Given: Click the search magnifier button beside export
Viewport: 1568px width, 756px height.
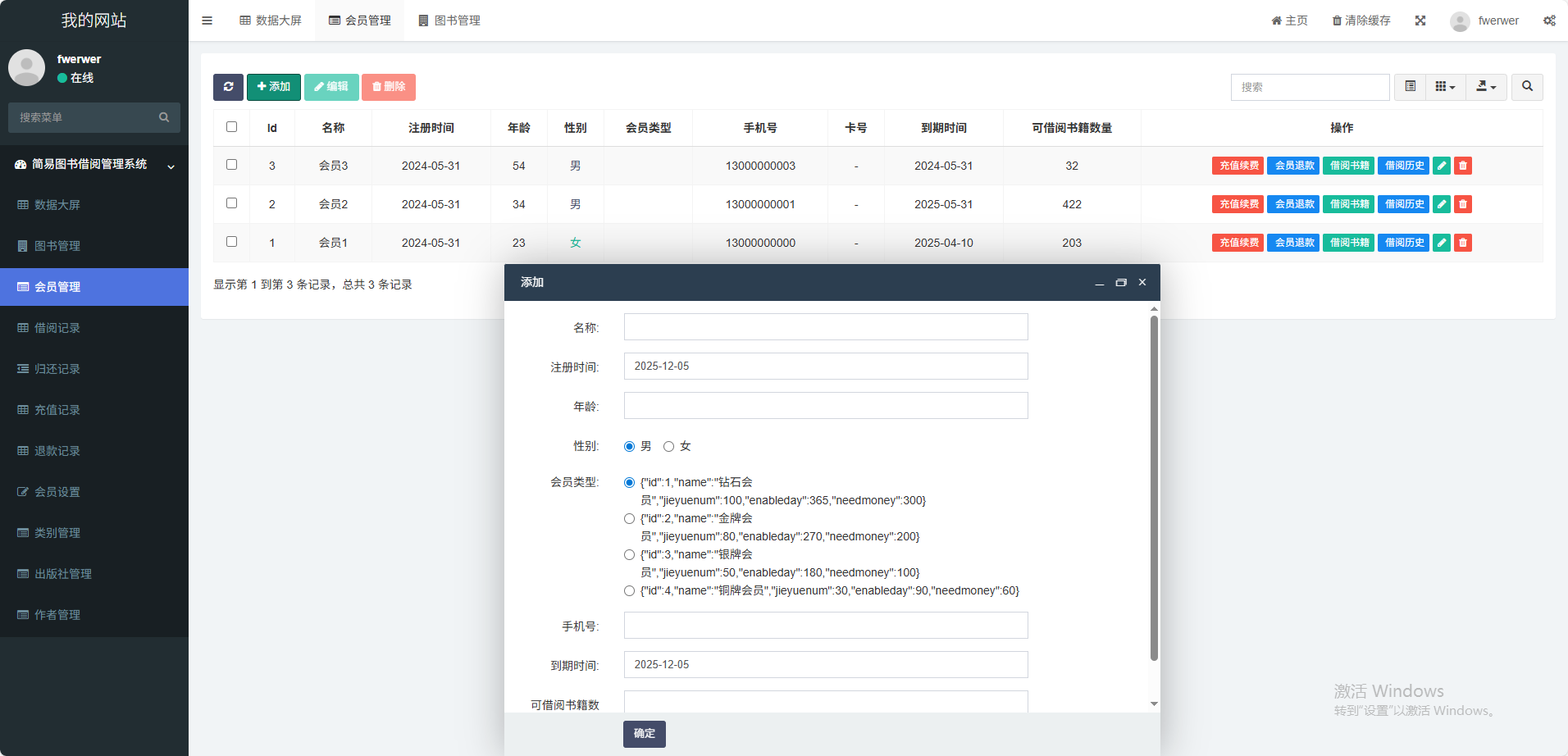Looking at the screenshot, I should click(x=1527, y=87).
